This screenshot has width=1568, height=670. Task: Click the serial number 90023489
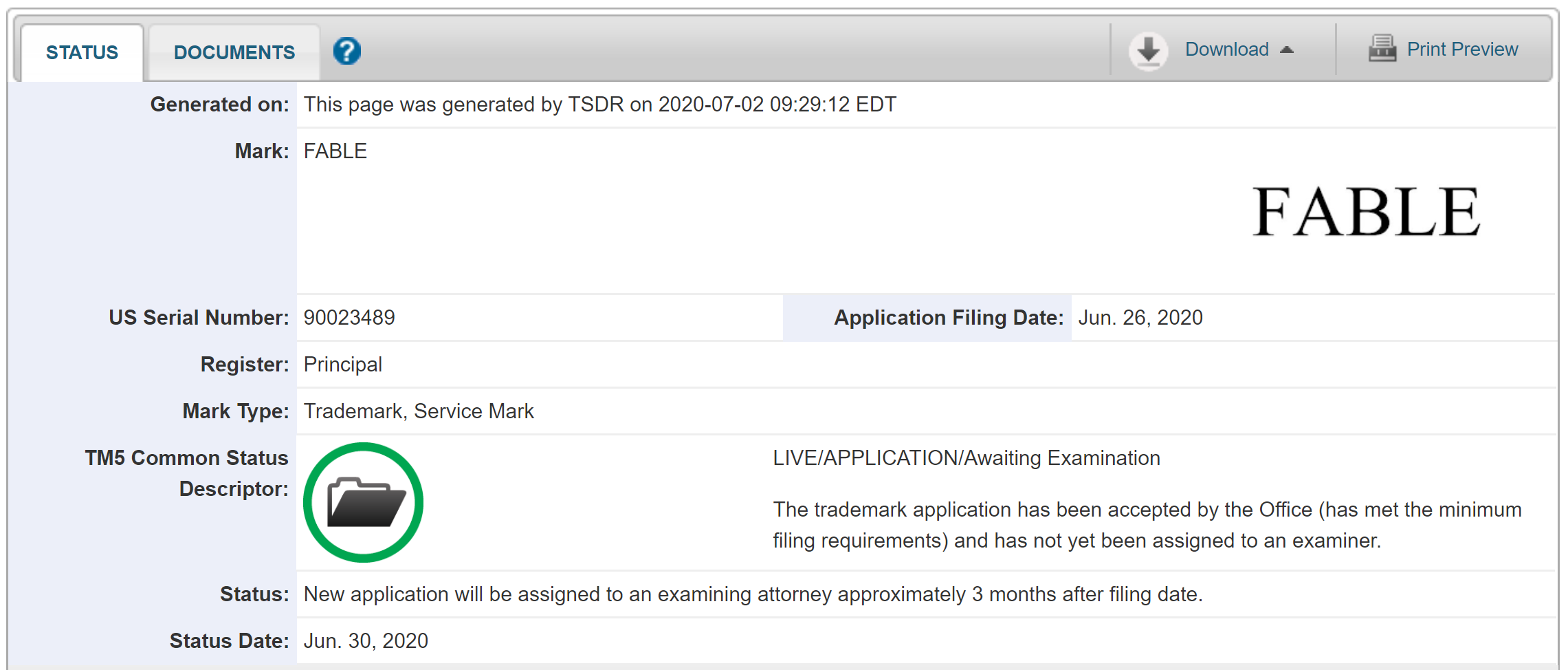(x=349, y=318)
